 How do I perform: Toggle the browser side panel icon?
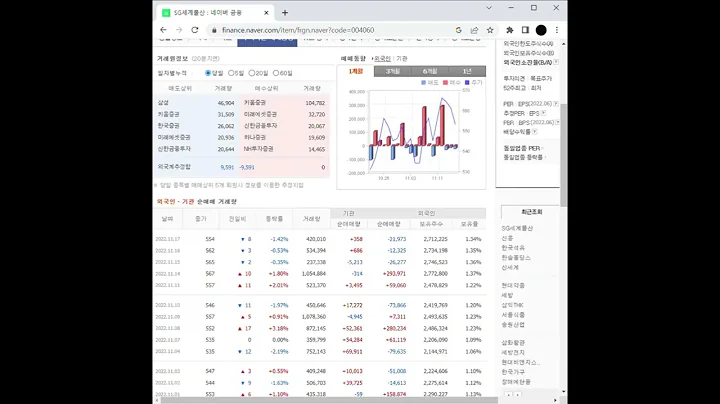[x=525, y=30]
